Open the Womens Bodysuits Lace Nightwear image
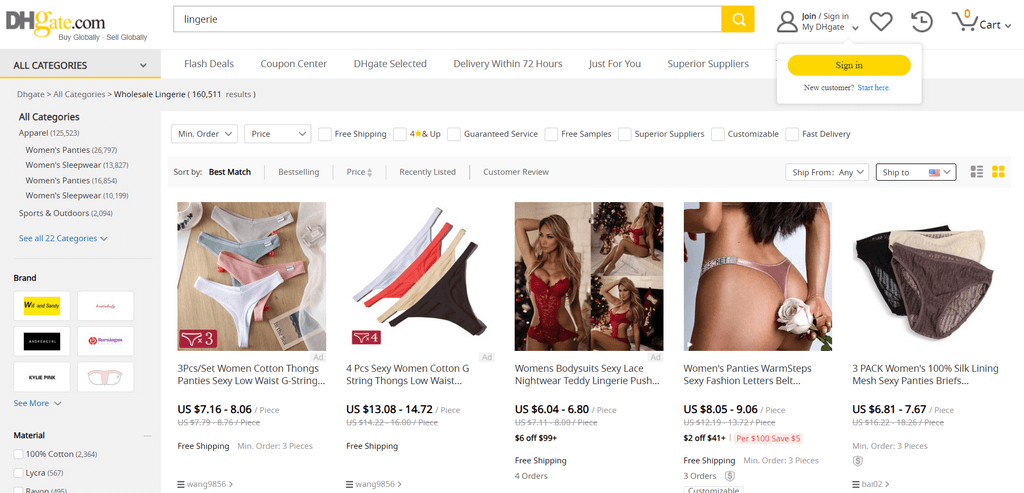 coord(589,276)
